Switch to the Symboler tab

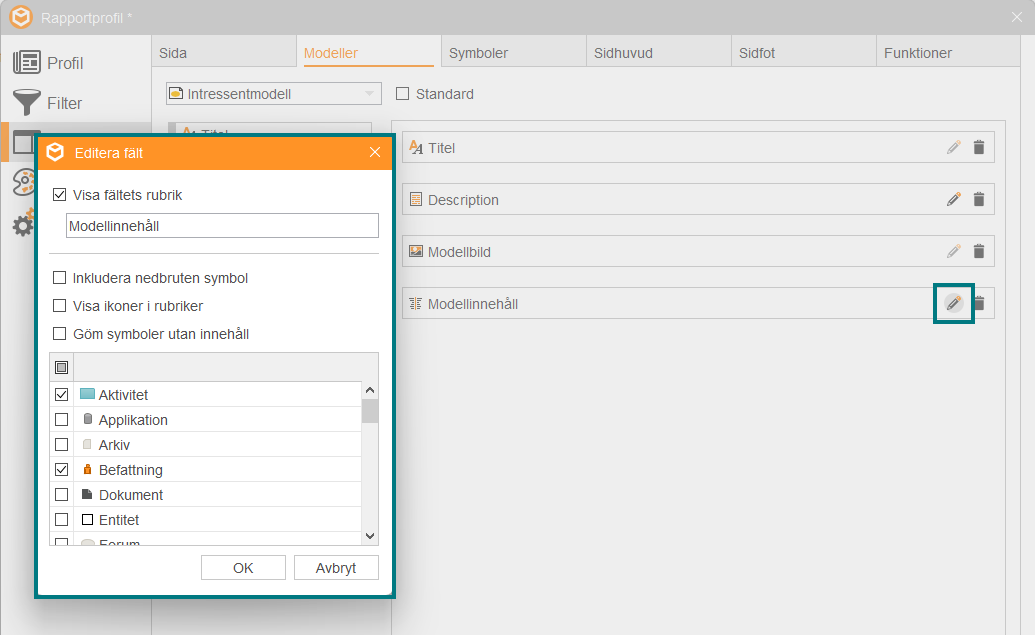(x=514, y=53)
